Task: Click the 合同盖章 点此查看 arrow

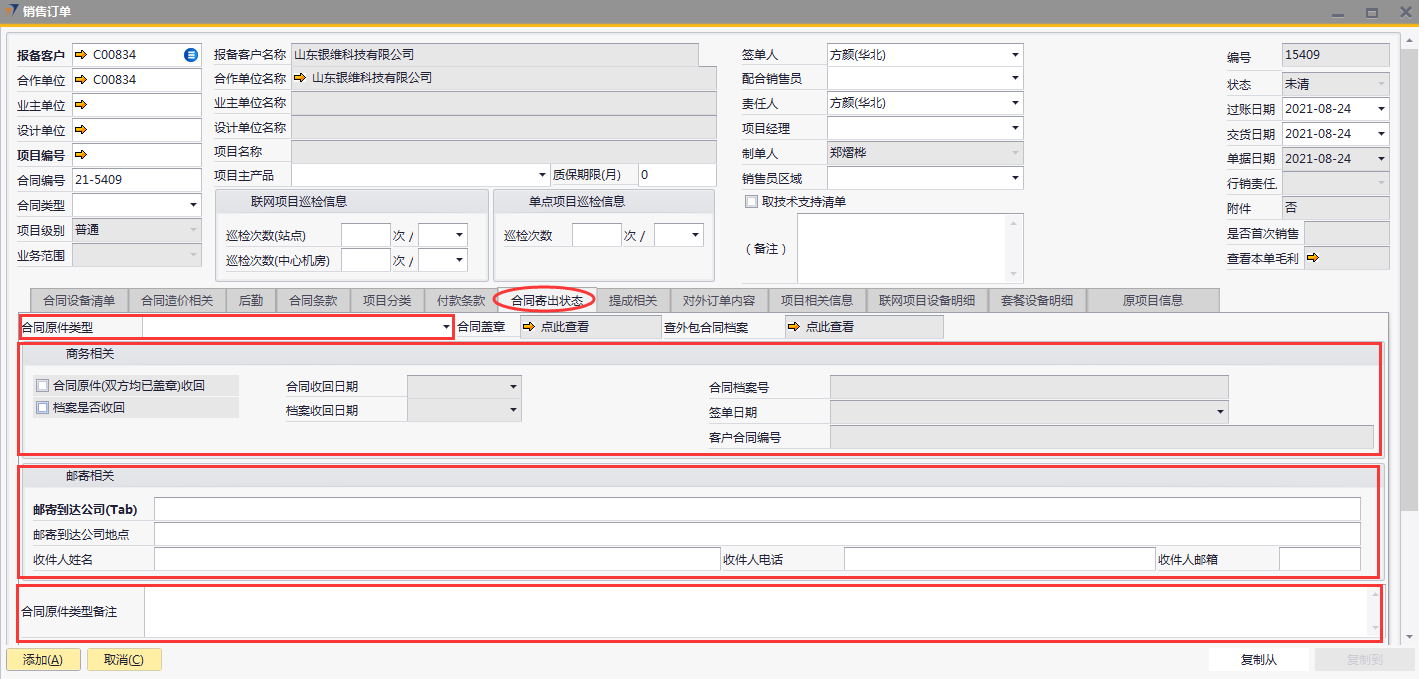Action: point(529,327)
